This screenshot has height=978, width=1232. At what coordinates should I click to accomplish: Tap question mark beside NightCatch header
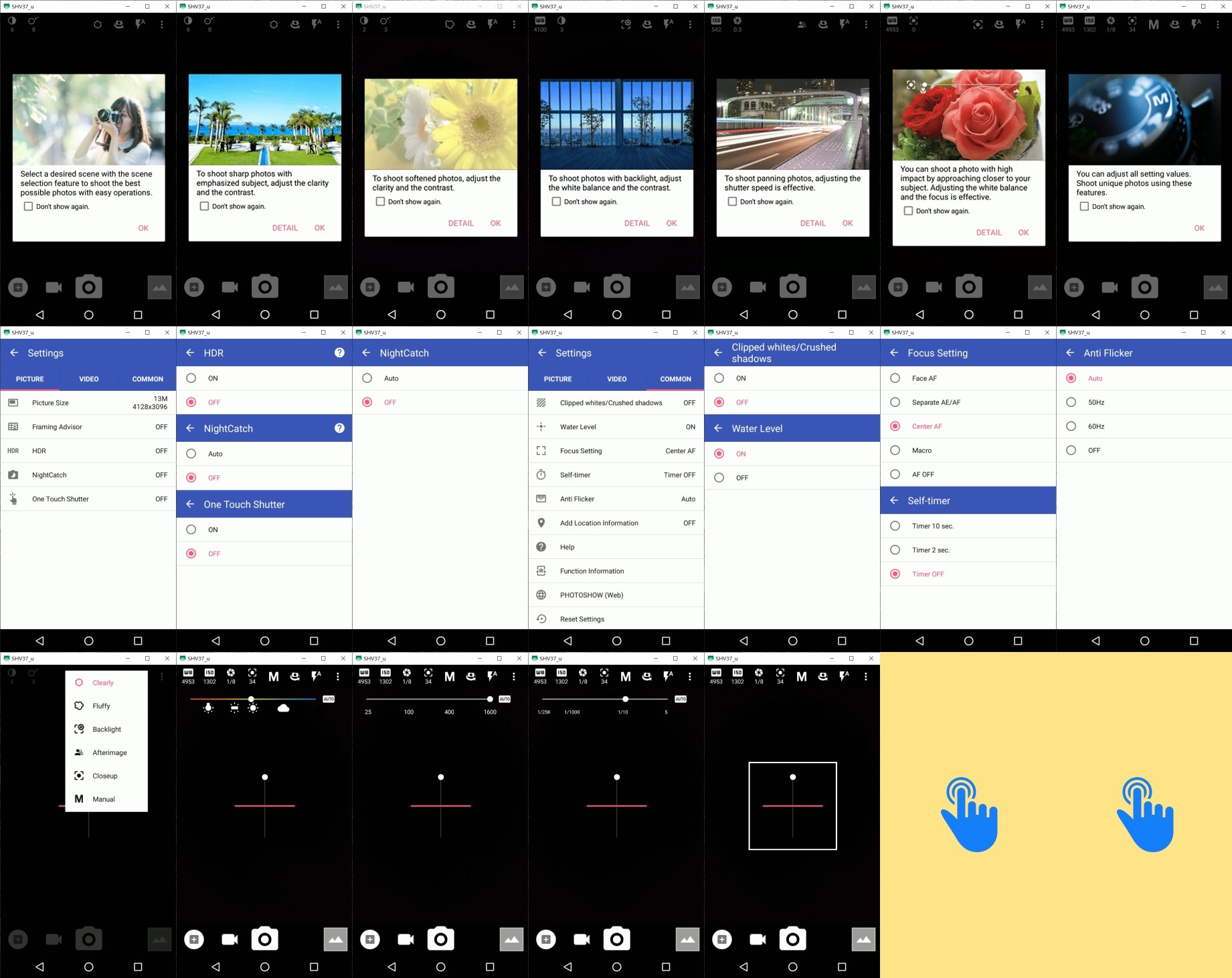click(x=339, y=428)
